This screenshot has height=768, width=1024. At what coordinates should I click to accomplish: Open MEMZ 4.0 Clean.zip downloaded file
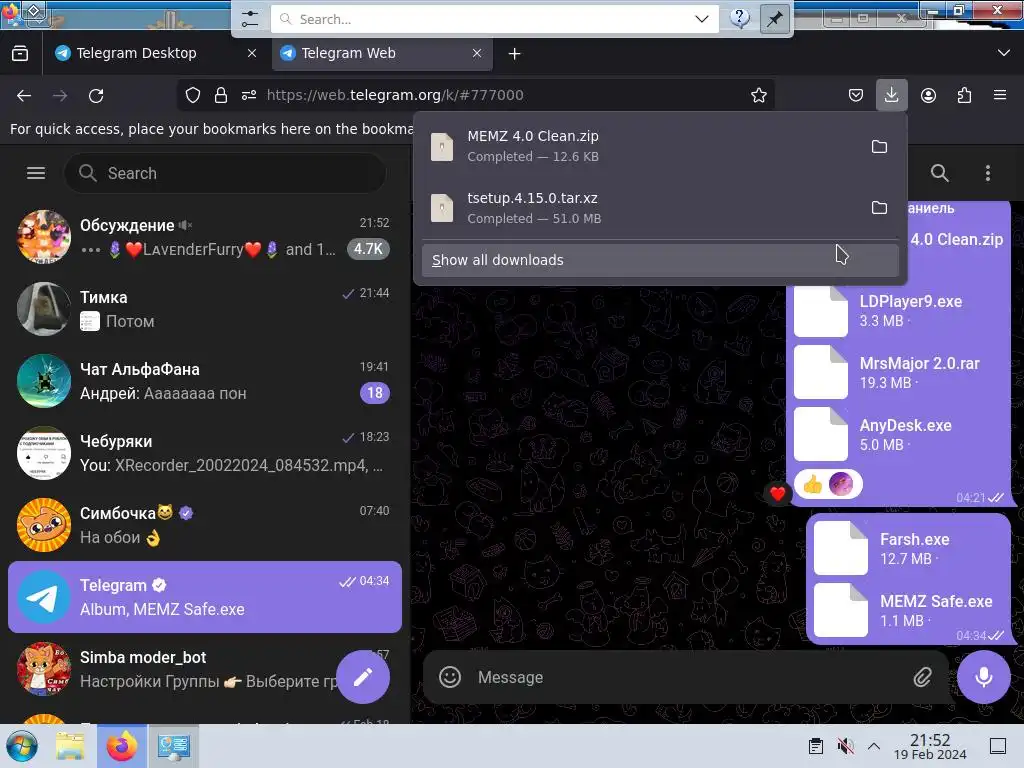[640, 146]
